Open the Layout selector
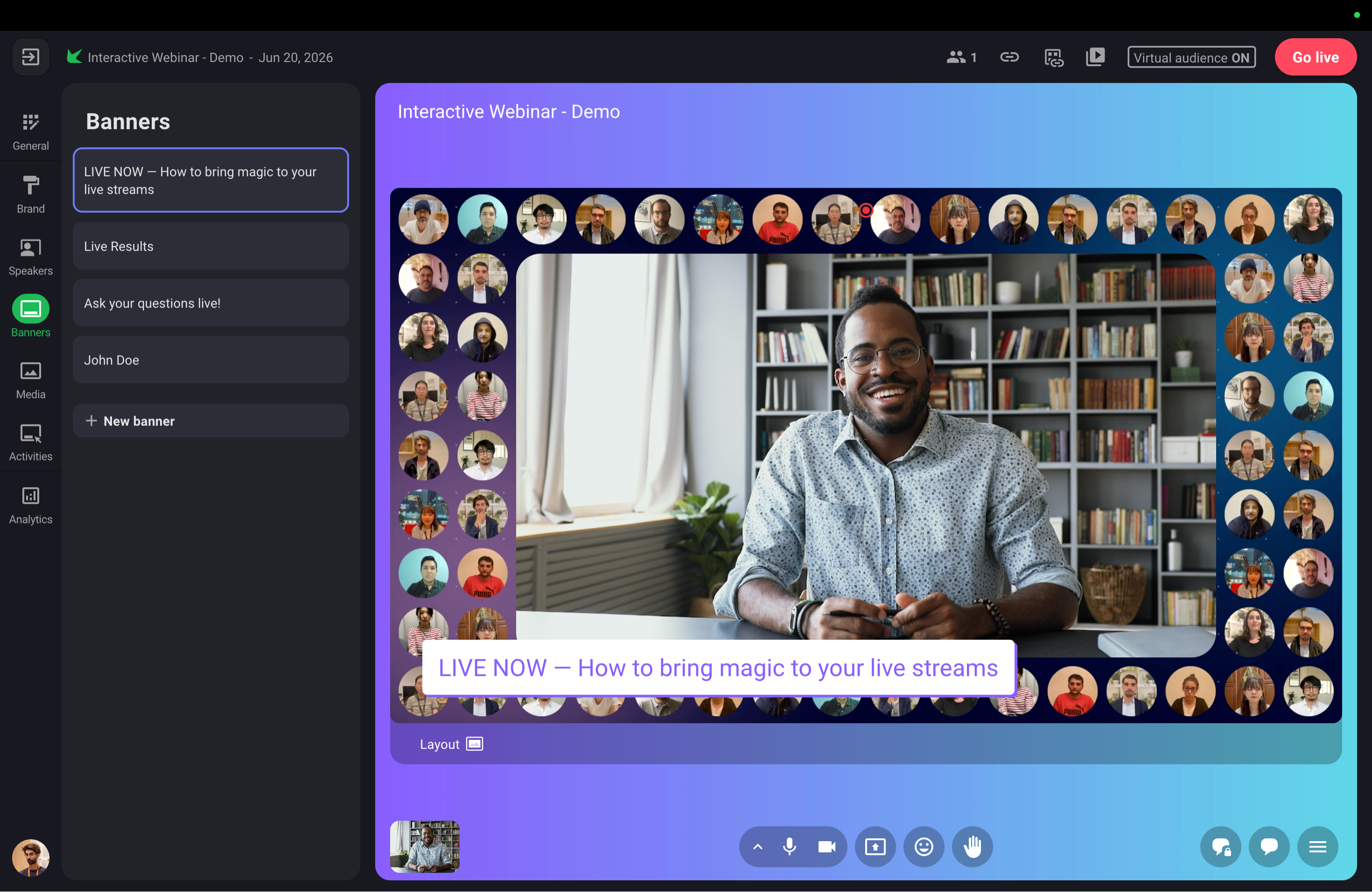Screen dimensions: 1372x892 [451, 745]
